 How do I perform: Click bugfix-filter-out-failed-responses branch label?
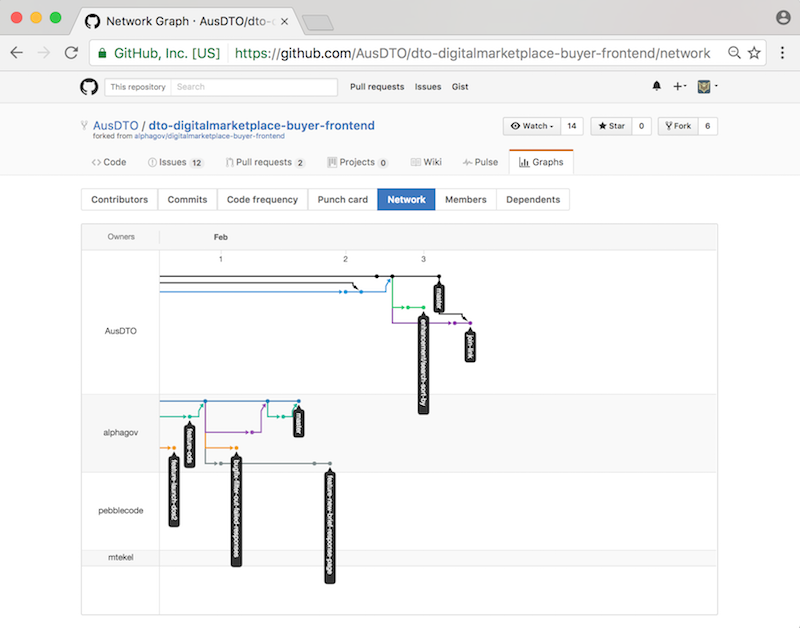[x=236, y=511]
